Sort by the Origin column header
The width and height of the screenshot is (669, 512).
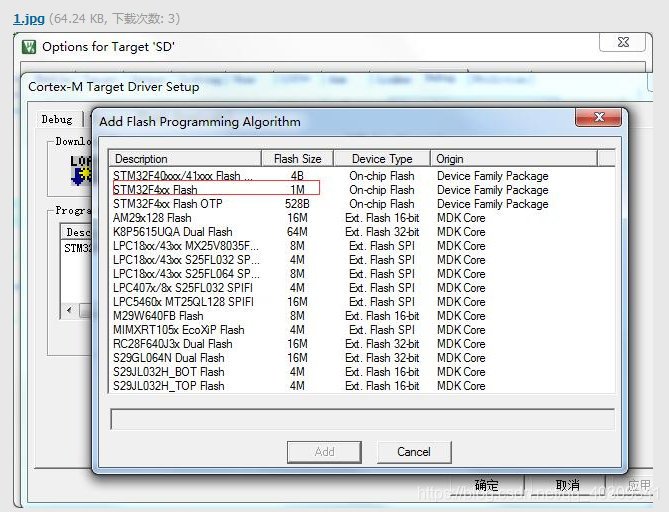[514, 159]
